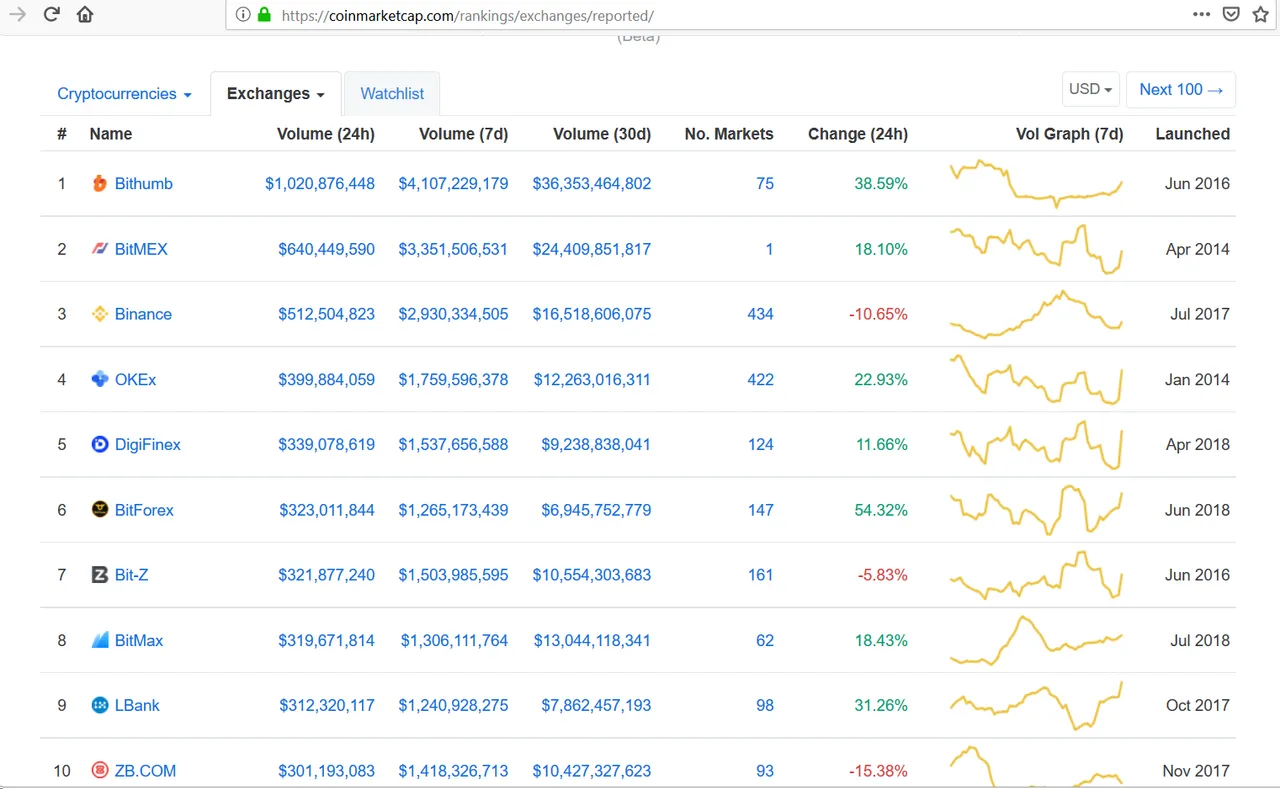This screenshot has width=1280, height=789.
Task: Click ZB.COM 7d volume $1,418,326,713
Action: point(453,771)
